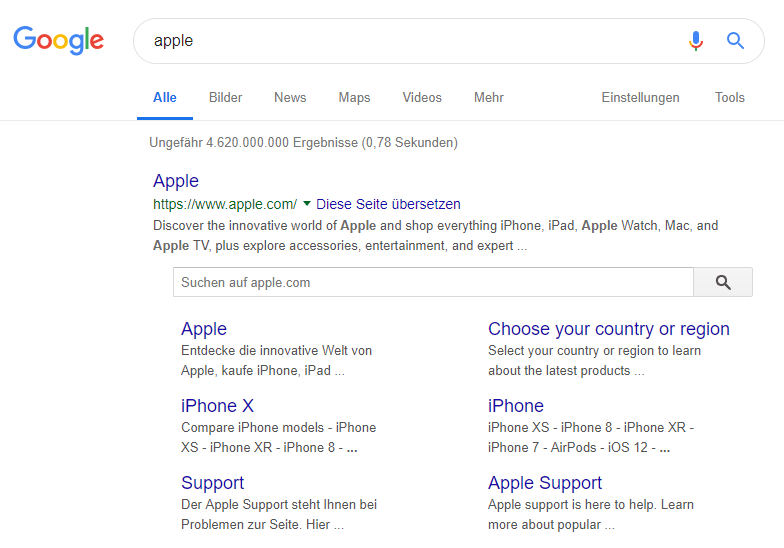
Task: Open the iPhone X sitelink
Action: coord(218,406)
